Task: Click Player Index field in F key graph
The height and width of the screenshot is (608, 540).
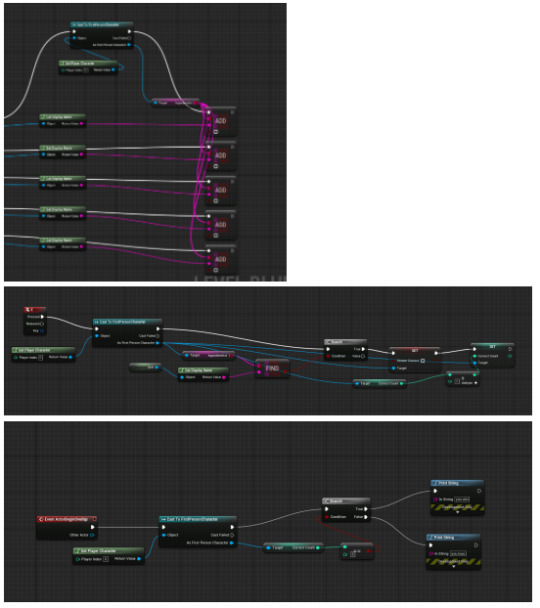Action: tap(40, 358)
